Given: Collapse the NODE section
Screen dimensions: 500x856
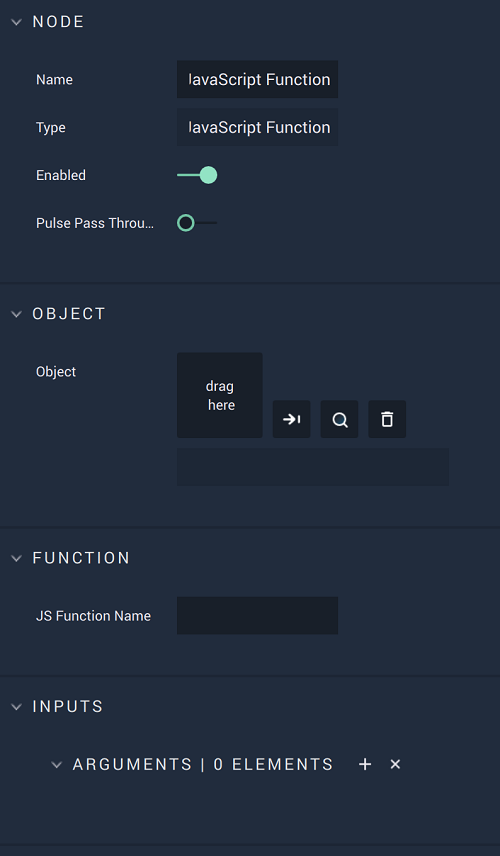Looking at the screenshot, I should (x=16, y=22).
